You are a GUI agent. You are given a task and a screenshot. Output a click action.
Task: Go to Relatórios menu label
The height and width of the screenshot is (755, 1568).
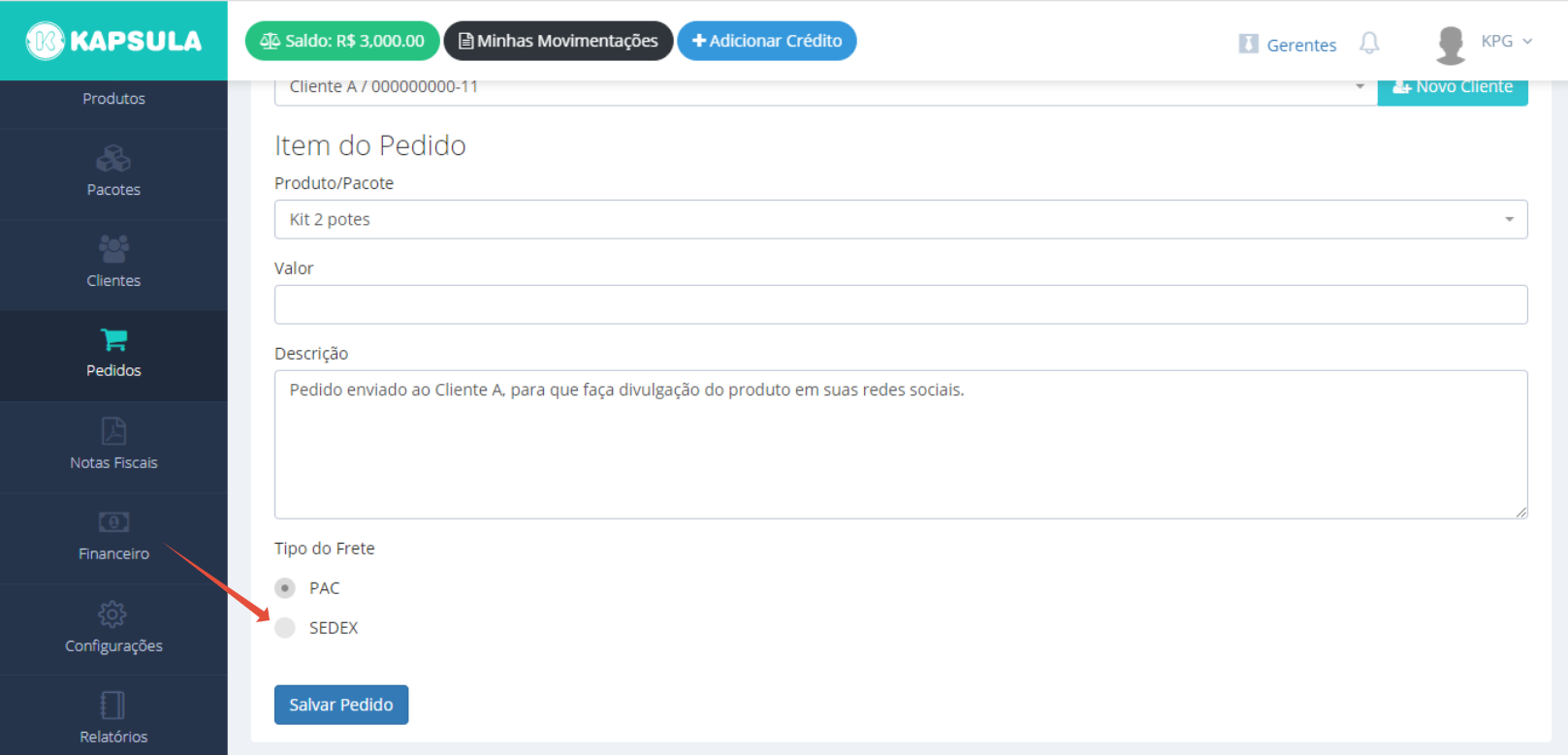(113, 737)
